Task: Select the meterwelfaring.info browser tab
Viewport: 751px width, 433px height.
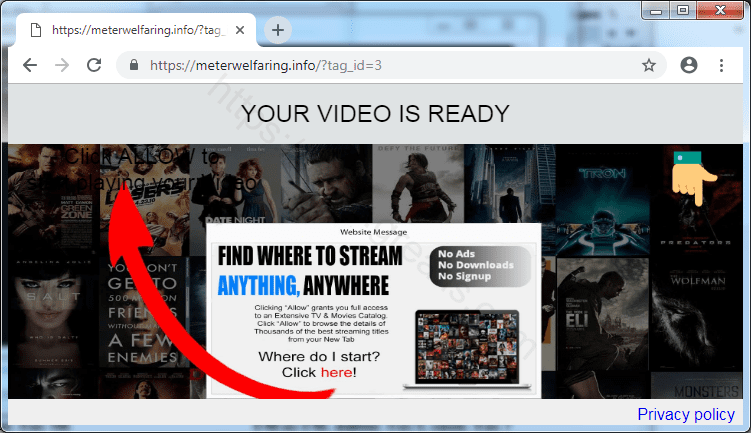Action: point(130,31)
